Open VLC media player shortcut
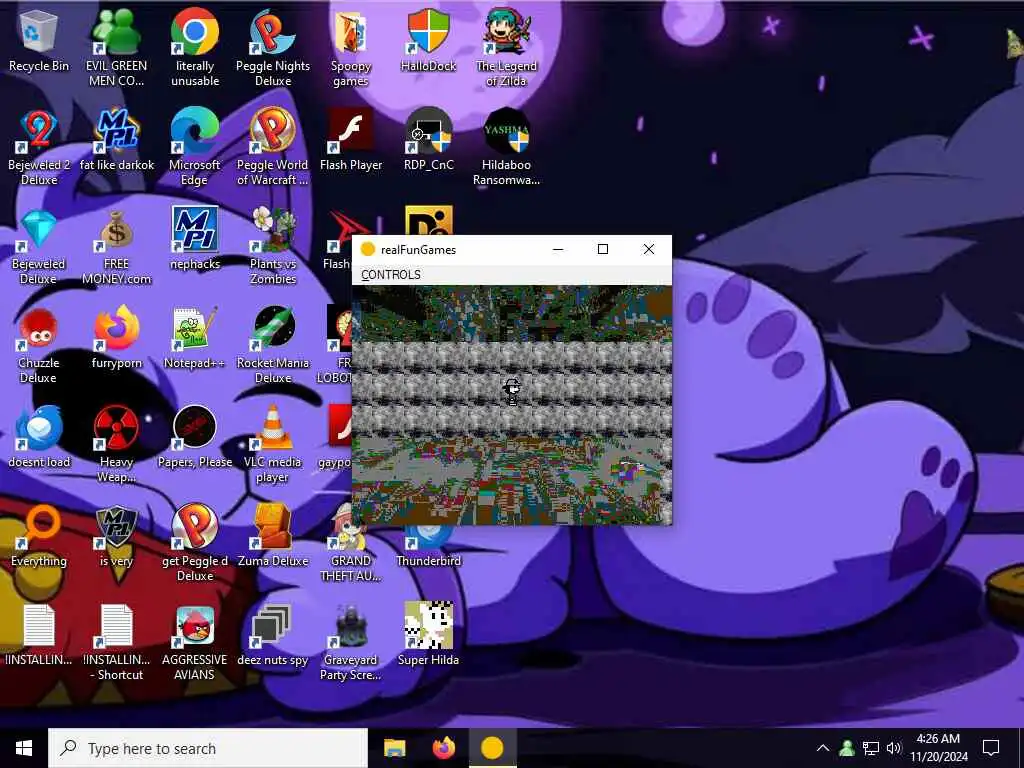 pyautogui.click(x=273, y=444)
